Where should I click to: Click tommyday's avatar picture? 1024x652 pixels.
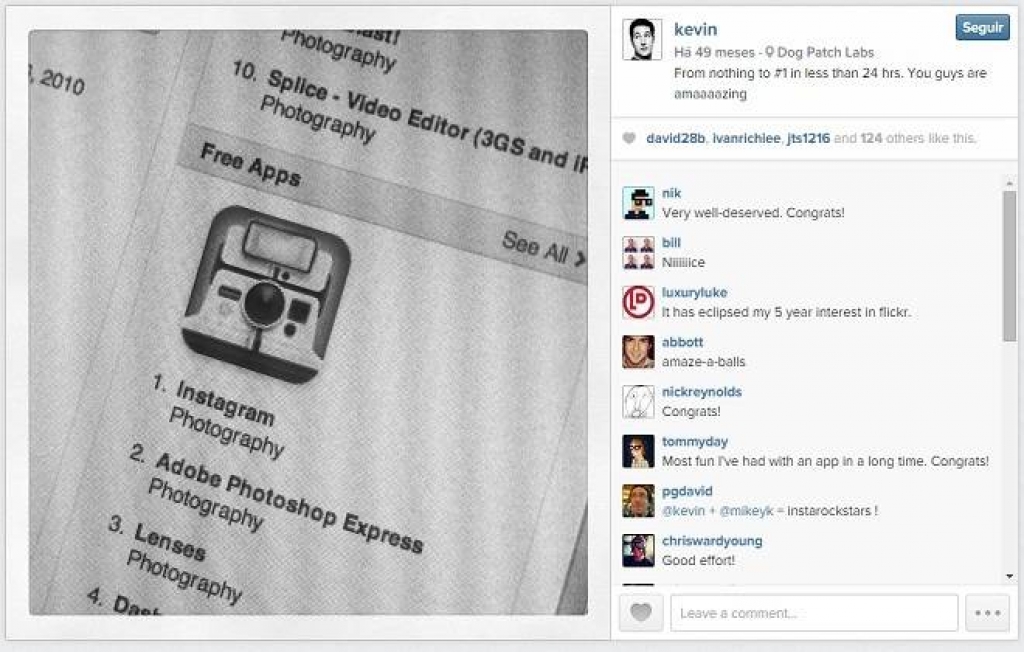point(638,451)
